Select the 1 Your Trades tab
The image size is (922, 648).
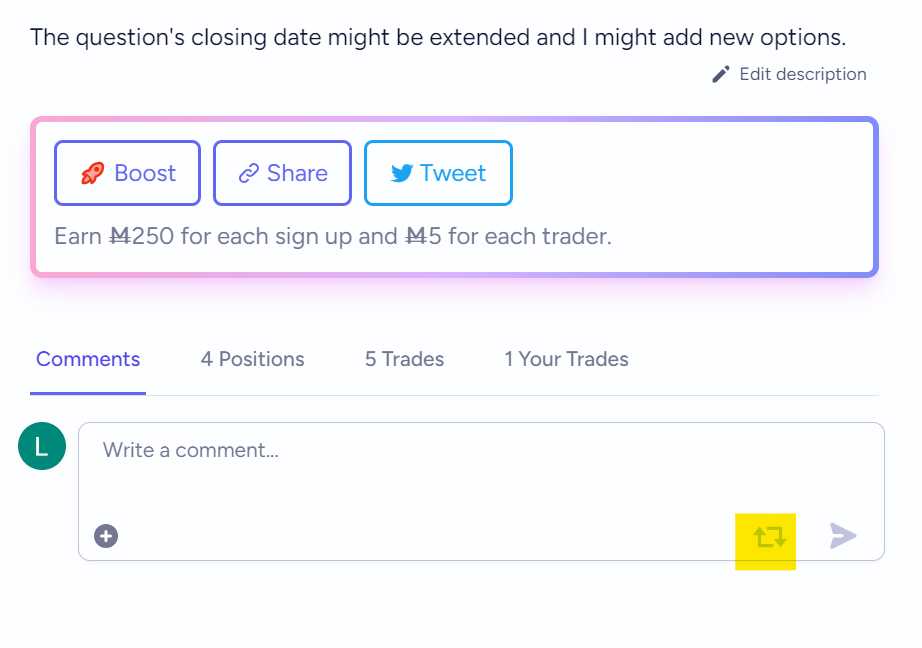[x=566, y=359]
